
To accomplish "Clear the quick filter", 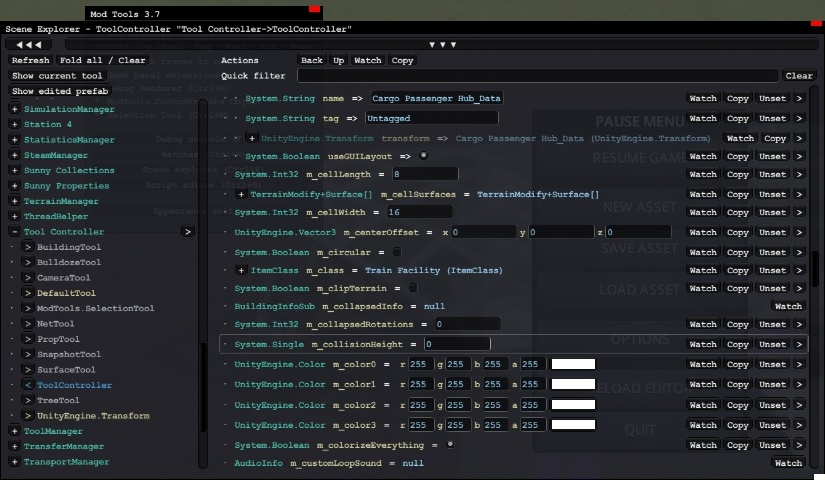I will point(799,76).
